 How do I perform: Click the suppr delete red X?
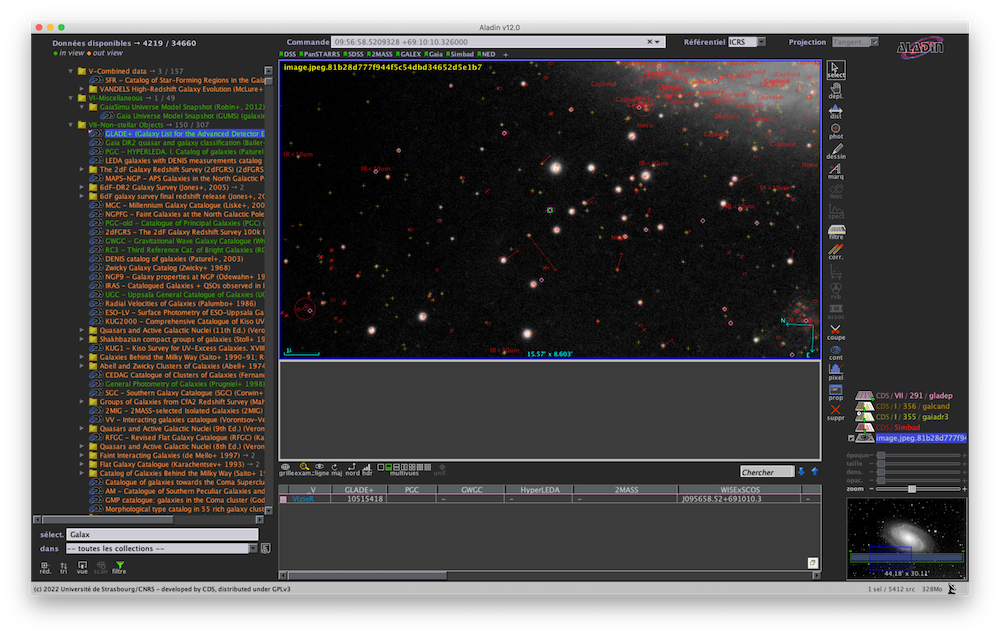tap(835, 412)
